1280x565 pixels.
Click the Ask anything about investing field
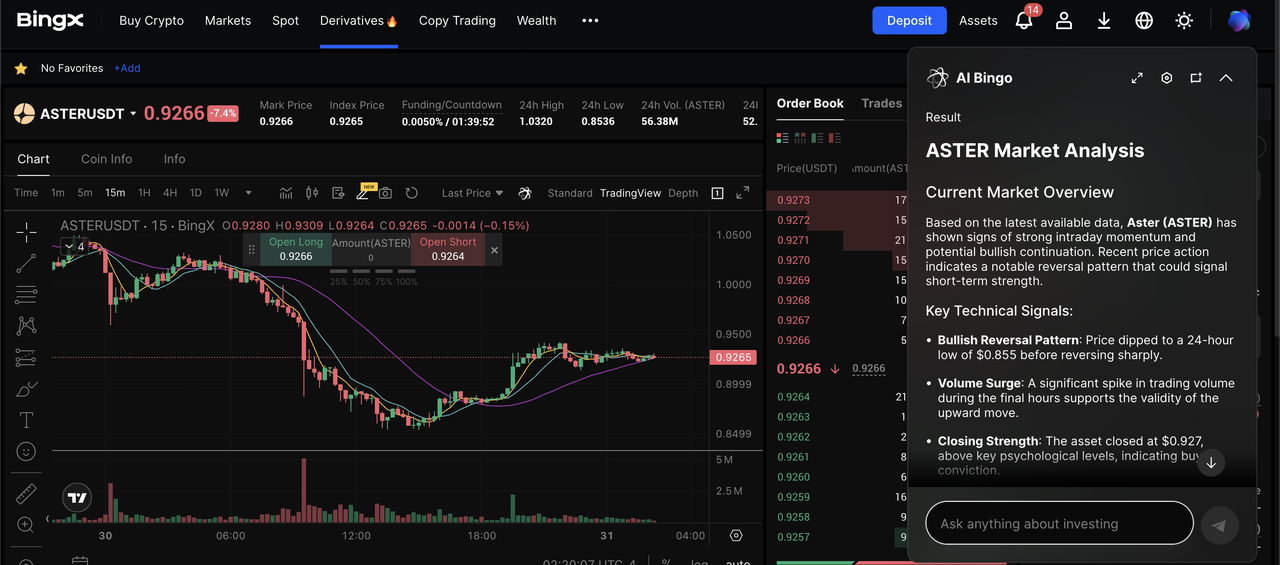coord(1059,524)
